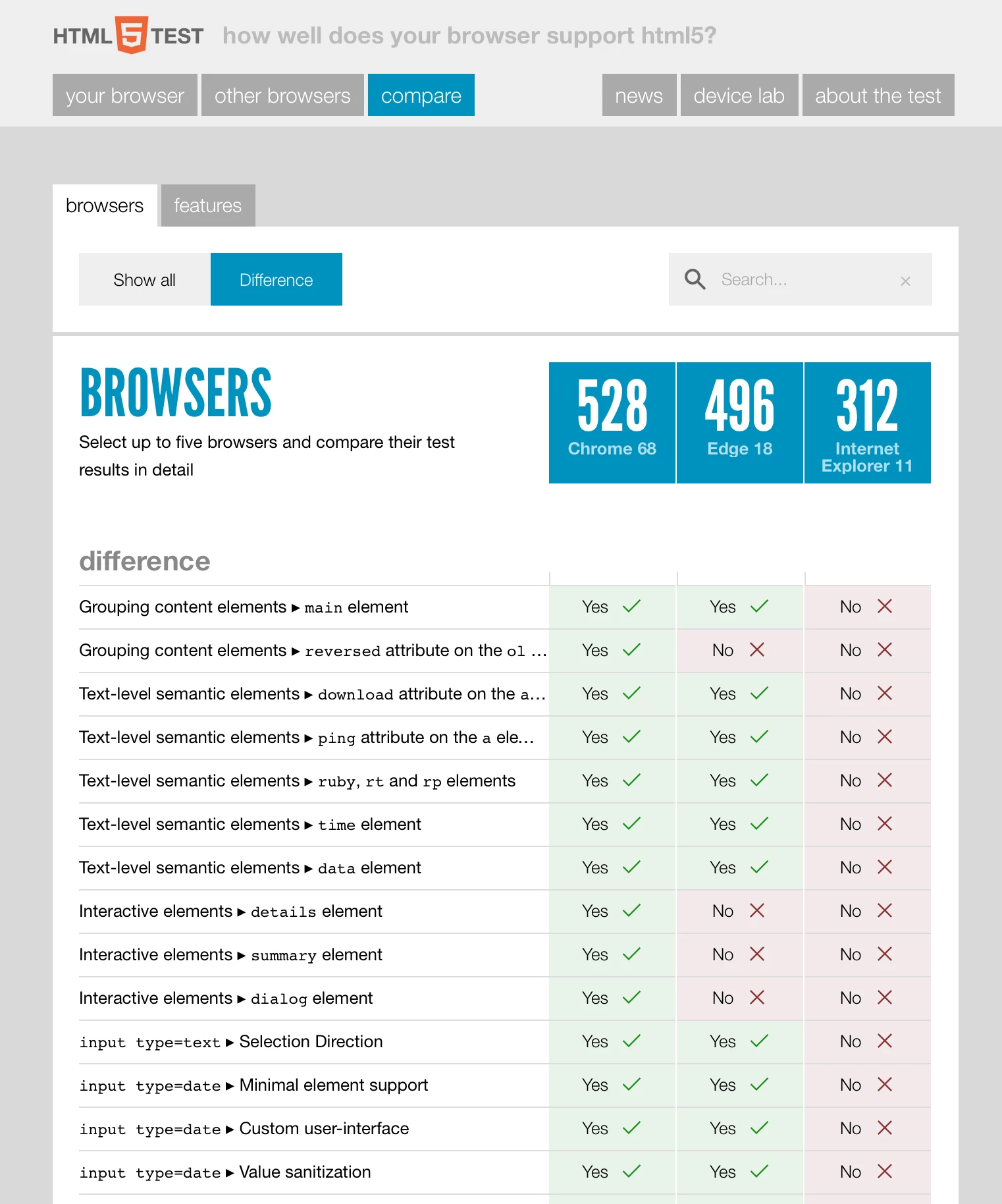Click Chrome check mark for dialog element
The image size is (1002, 1204).
point(631,997)
